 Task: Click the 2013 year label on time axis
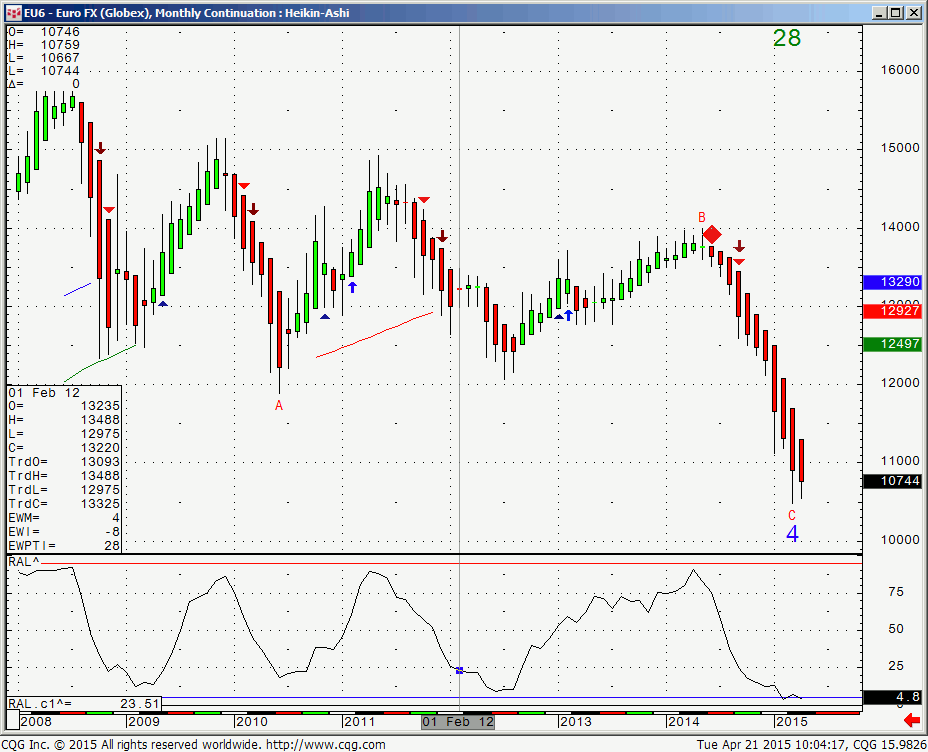click(575, 722)
